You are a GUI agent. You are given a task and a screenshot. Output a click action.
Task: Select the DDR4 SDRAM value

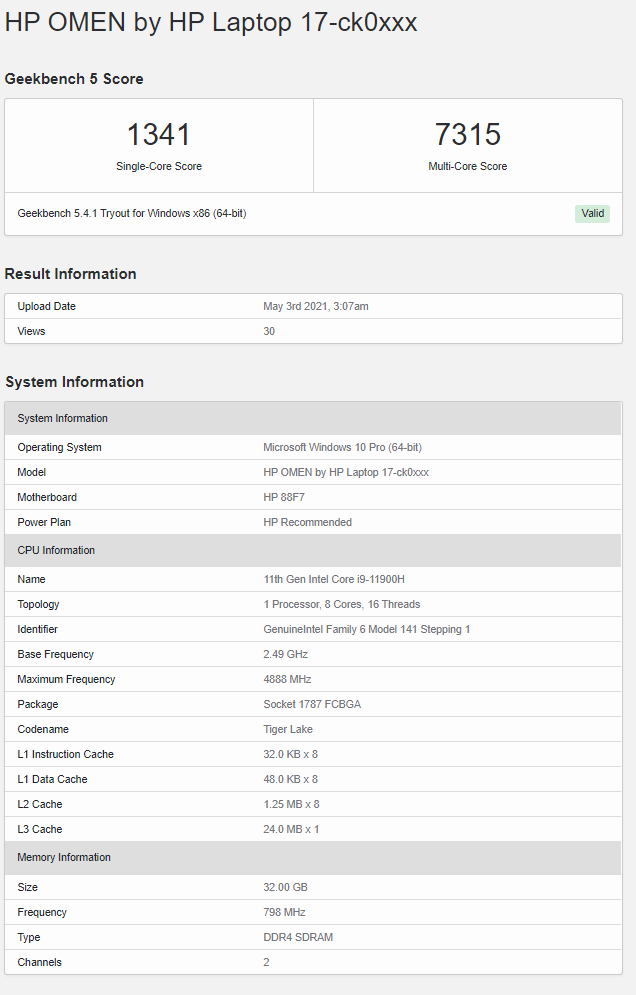[298, 937]
